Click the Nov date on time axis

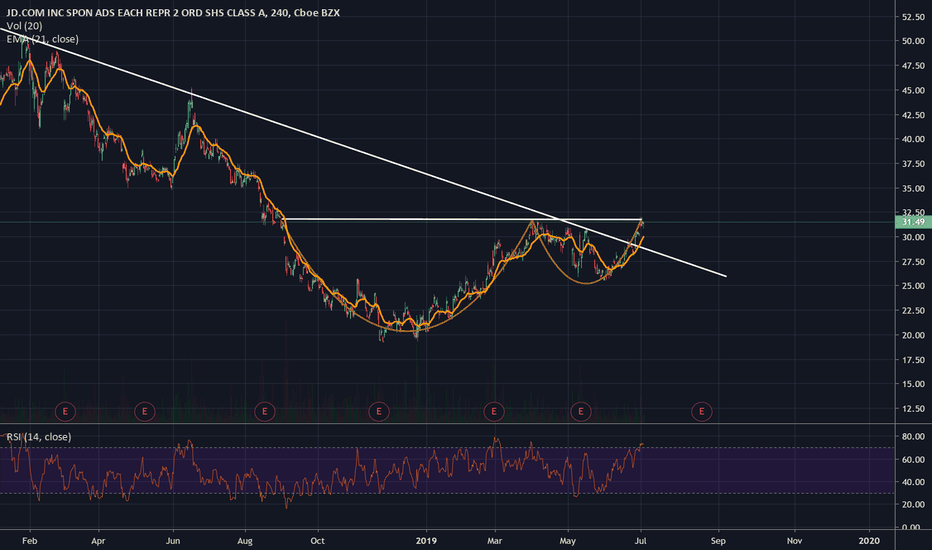(x=794, y=540)
